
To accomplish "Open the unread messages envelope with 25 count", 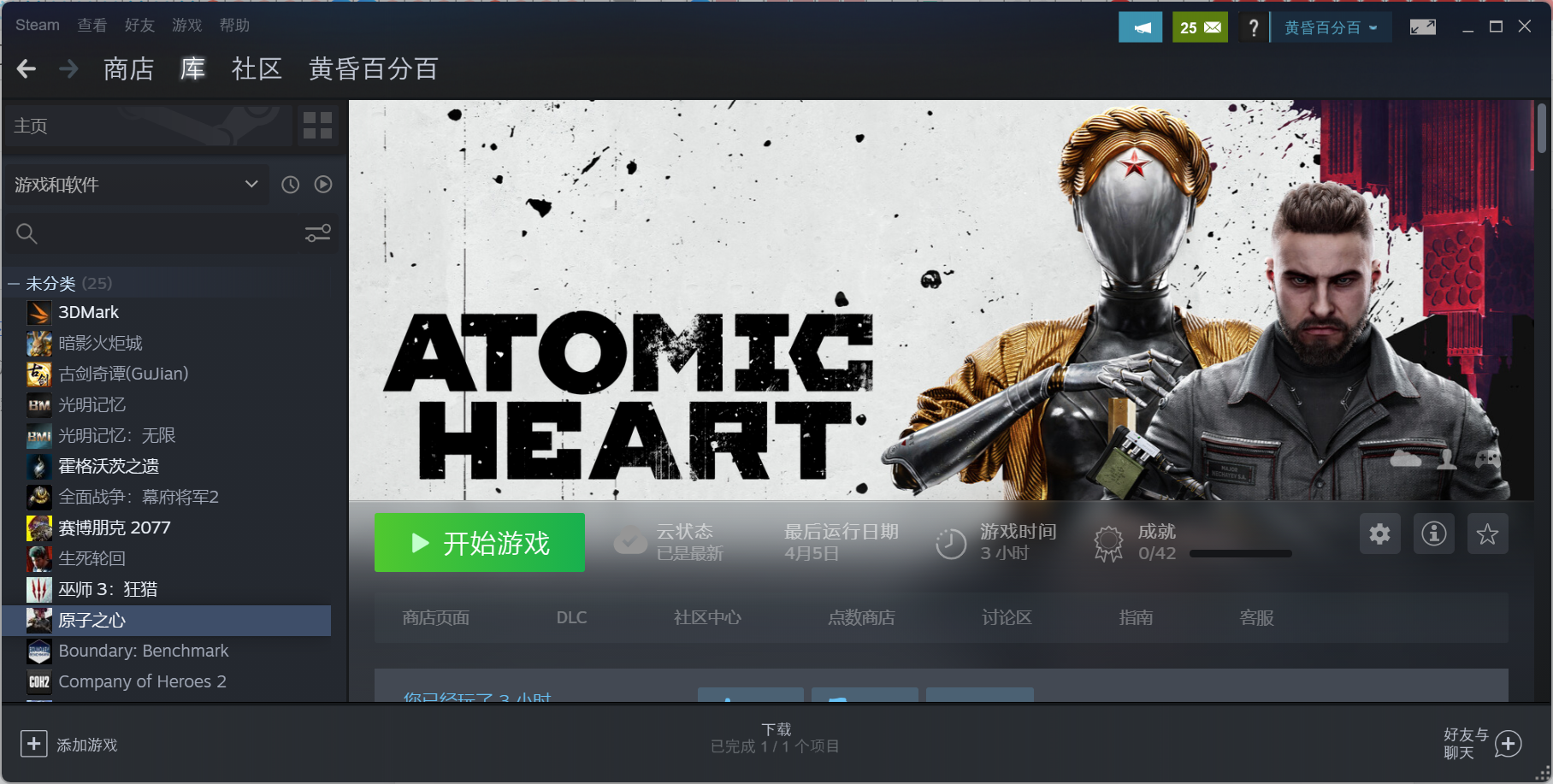I will (1199, 27).
